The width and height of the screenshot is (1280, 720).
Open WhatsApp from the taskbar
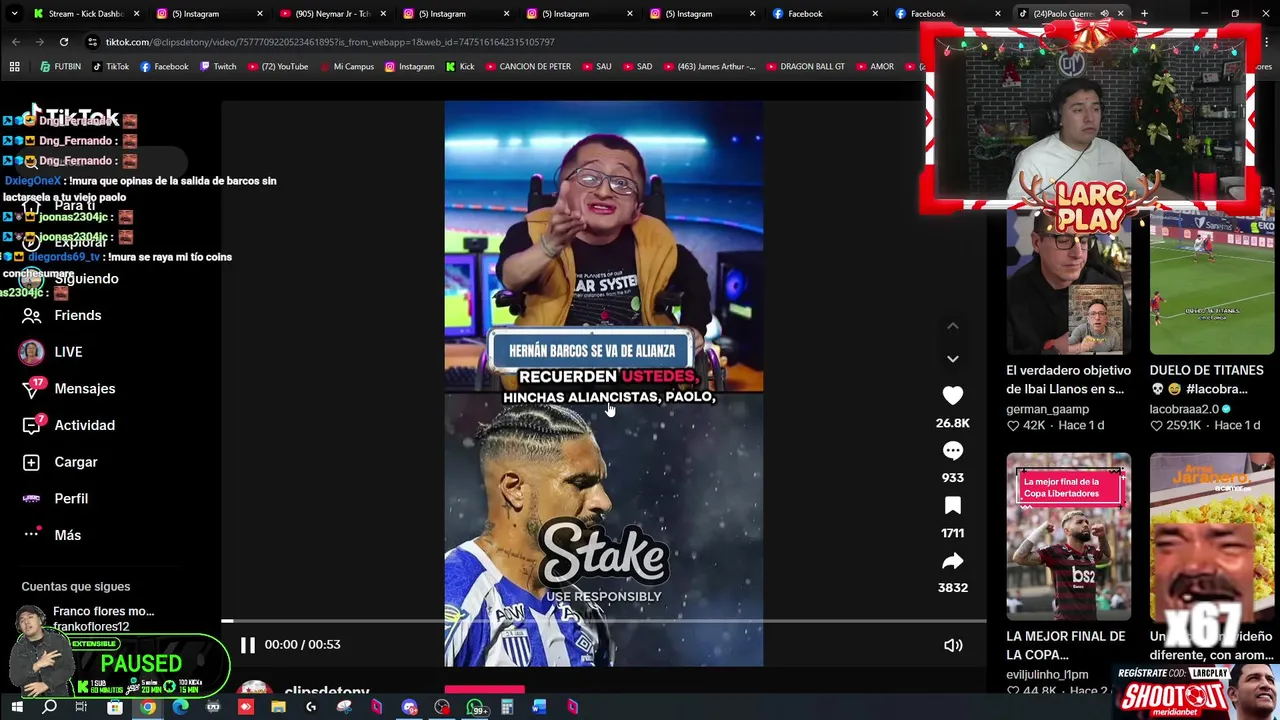[x=475, y=708]
